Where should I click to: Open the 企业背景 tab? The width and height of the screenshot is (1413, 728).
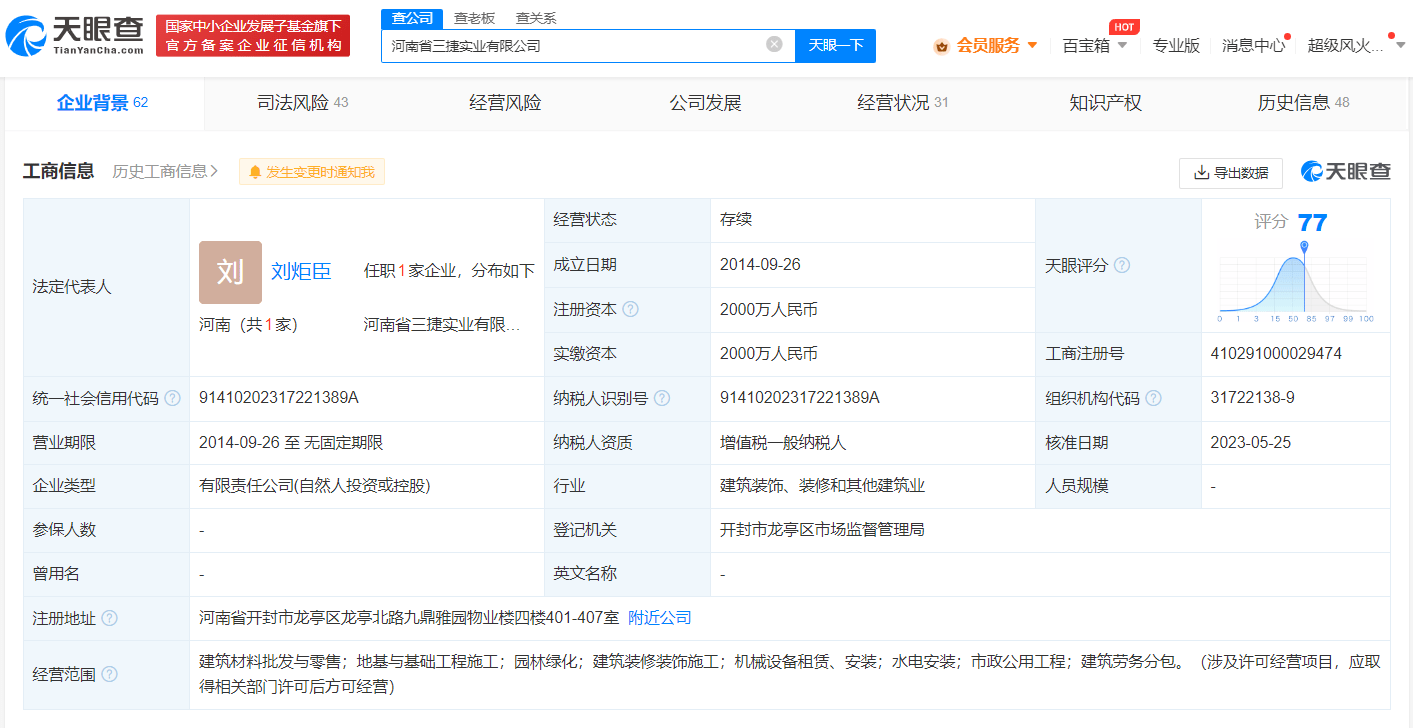click(103, 102)
